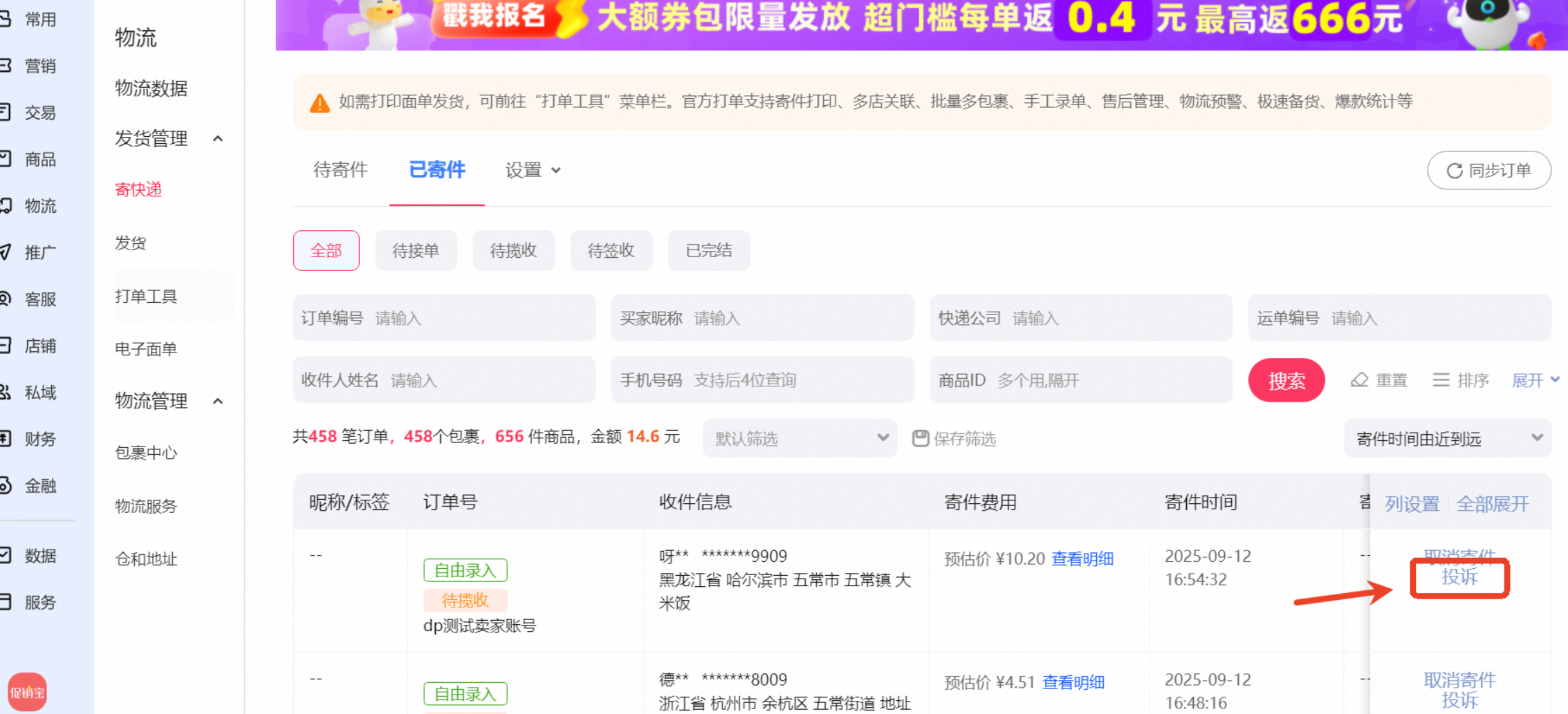This screenshot has width=1568, height=714.
Task: Click the orange 待揽收 status tag
Action: tap(465, 601)
